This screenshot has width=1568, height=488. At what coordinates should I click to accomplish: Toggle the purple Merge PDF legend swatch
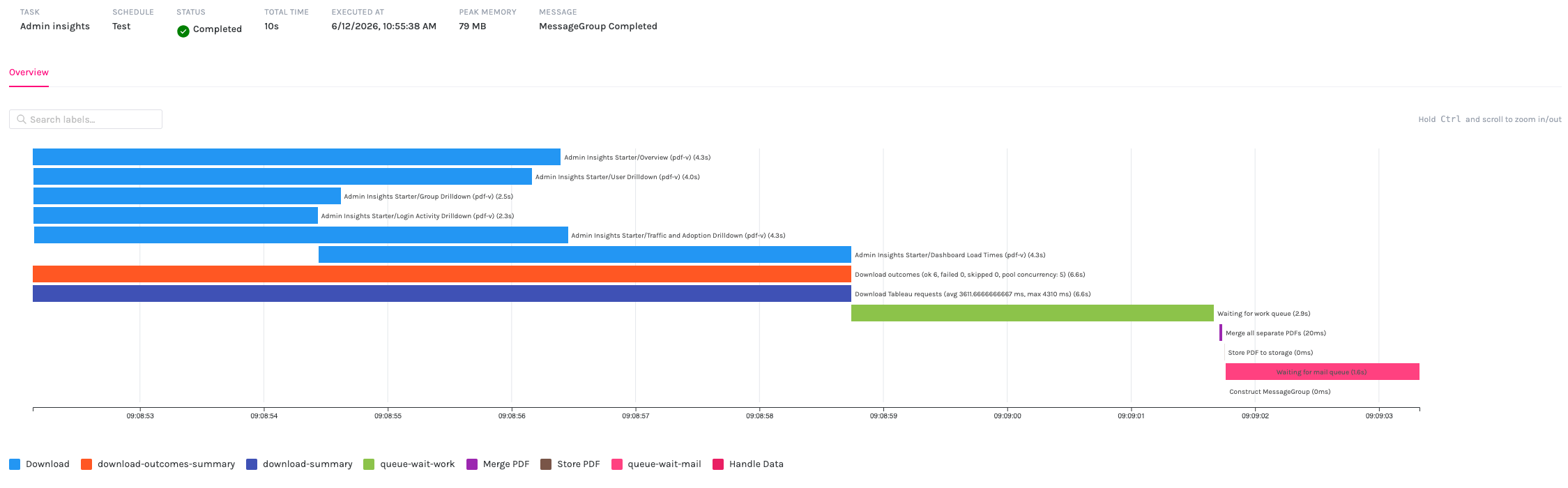click(472, 464)
